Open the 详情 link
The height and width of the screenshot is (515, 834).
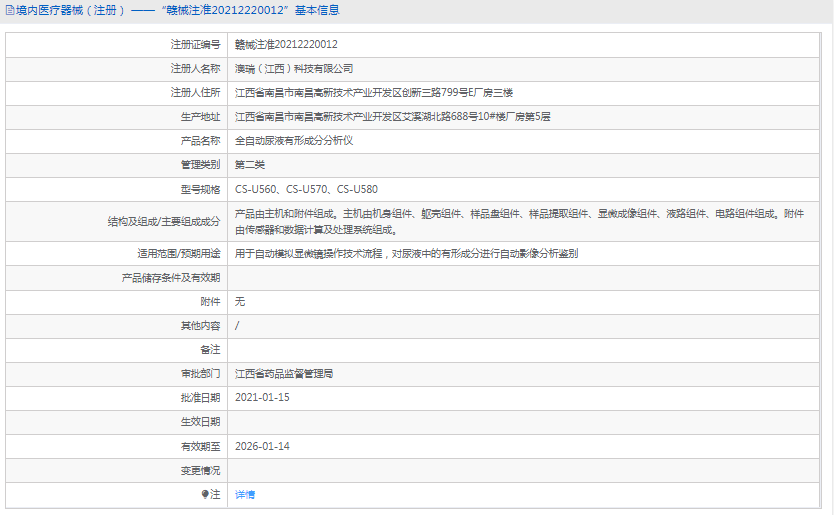(245, 495)
